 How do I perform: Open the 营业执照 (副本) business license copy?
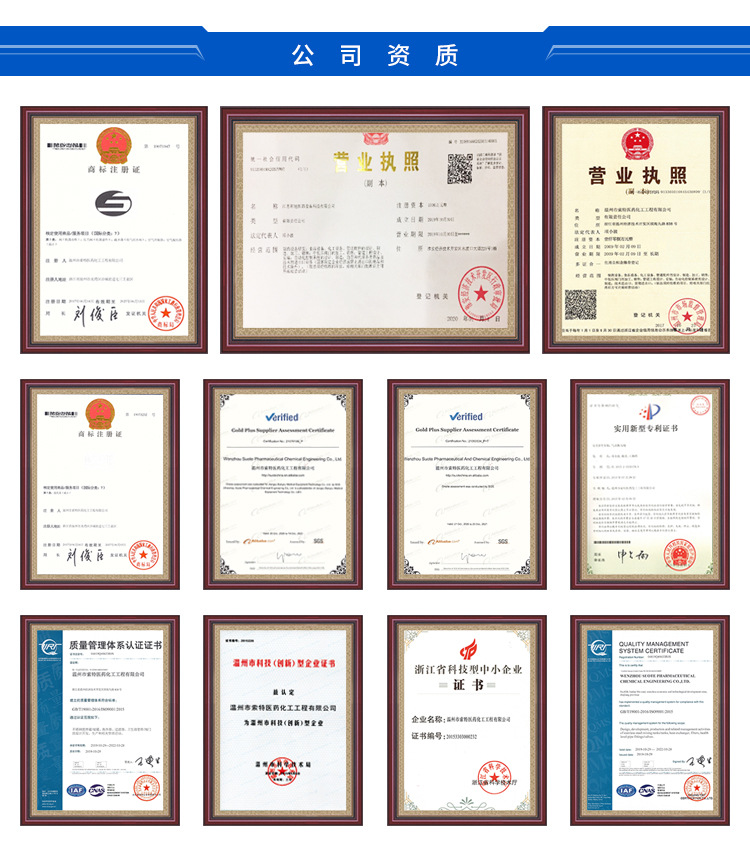coord(375,230)
